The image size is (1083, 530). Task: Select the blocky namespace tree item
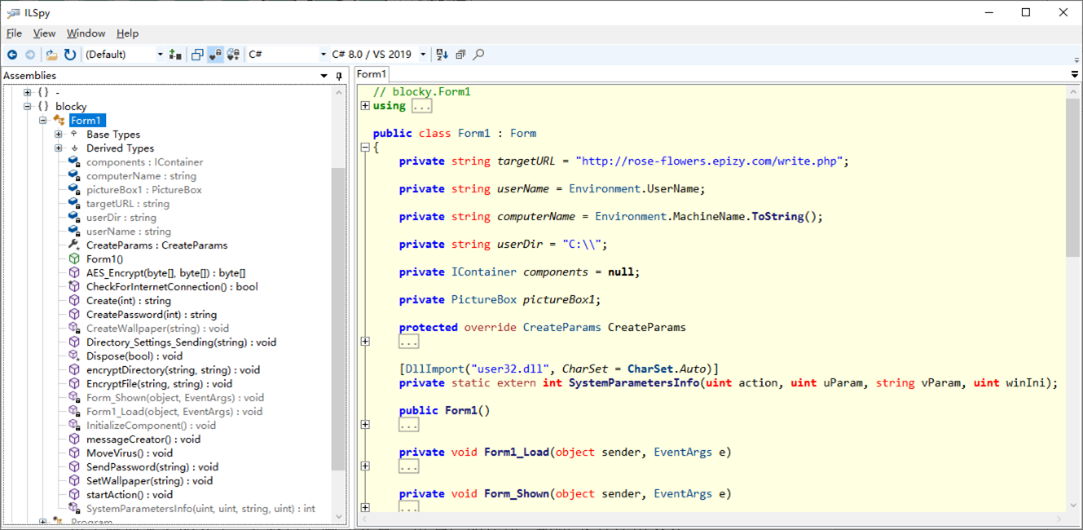71,106
